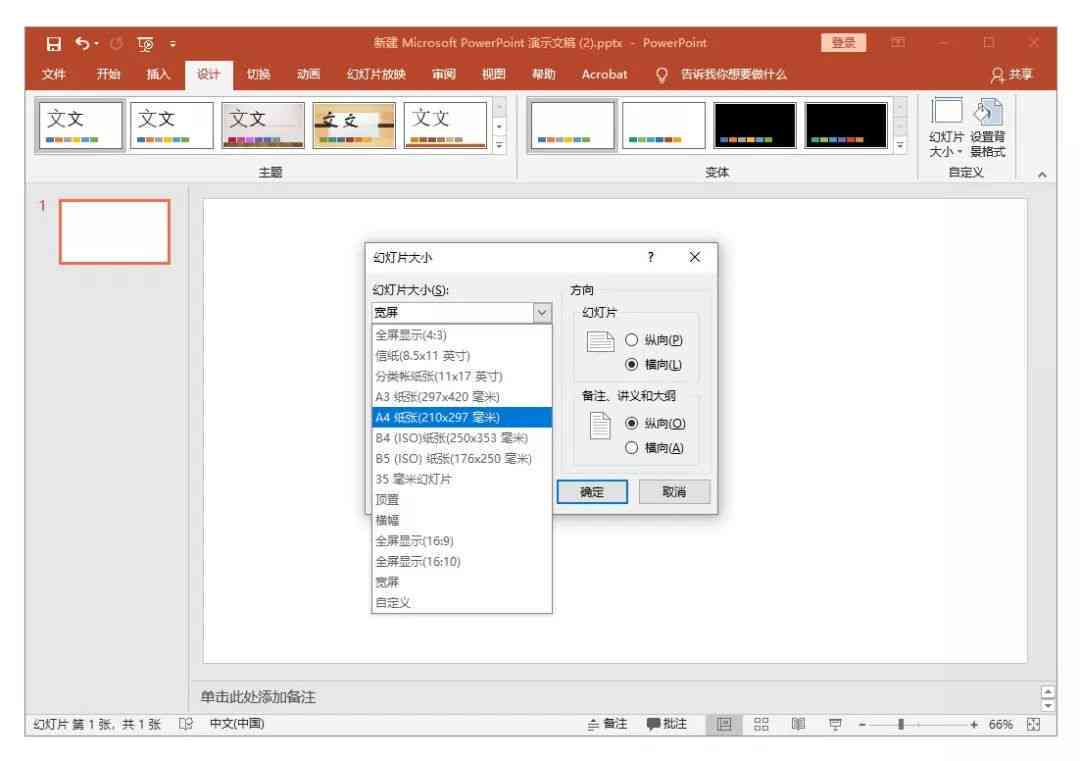The width and height of the screenshot is (1080, 761).
Task: Select the fourth brown ink theme thumbnail
Action: coord(354,125)
